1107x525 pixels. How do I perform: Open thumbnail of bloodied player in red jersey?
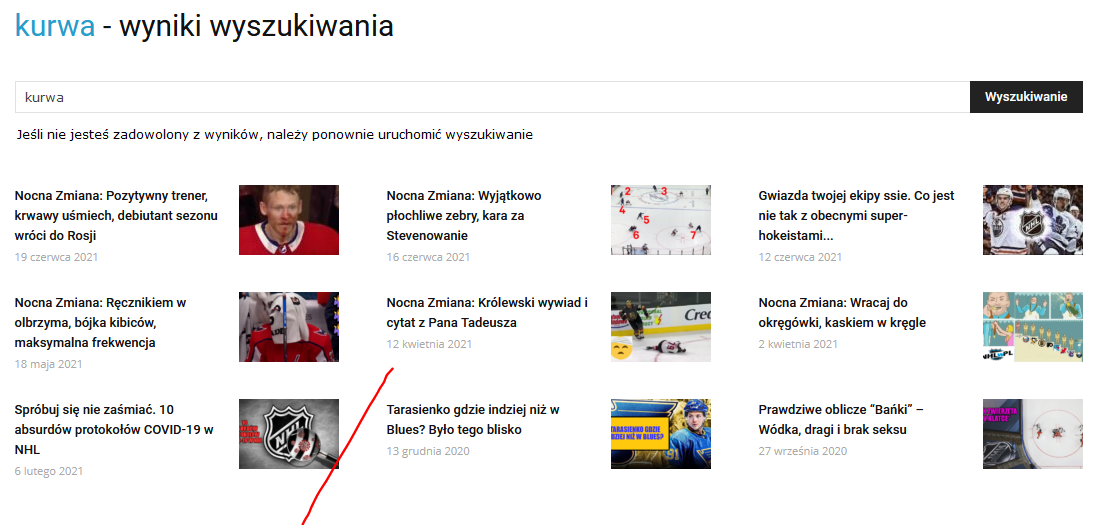click(x=289, y=219)
